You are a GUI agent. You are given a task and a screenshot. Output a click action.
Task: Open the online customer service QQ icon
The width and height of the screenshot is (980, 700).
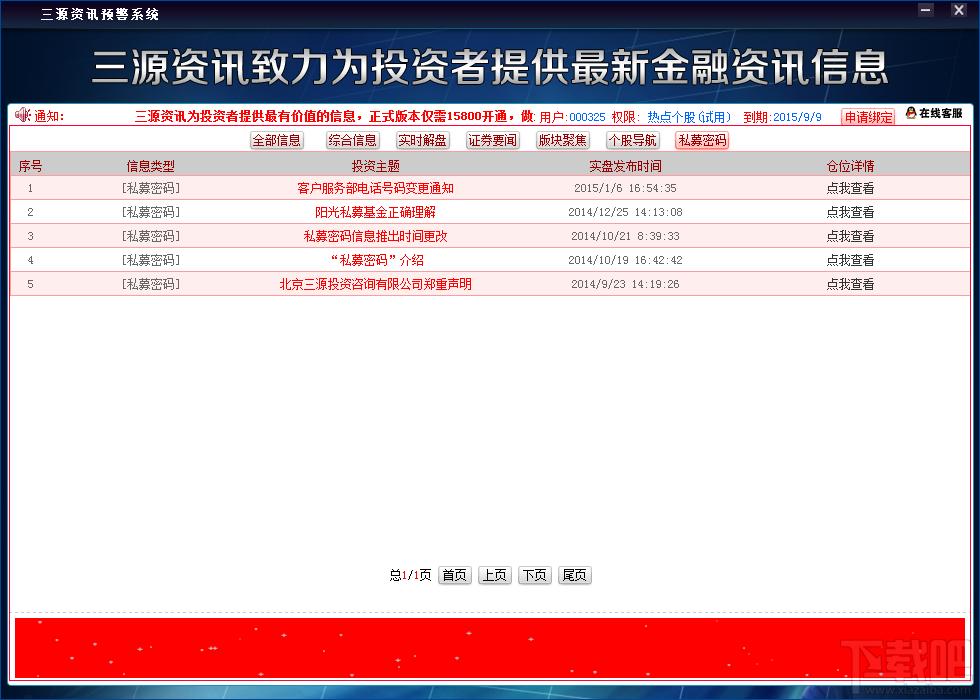click(911, 113)
